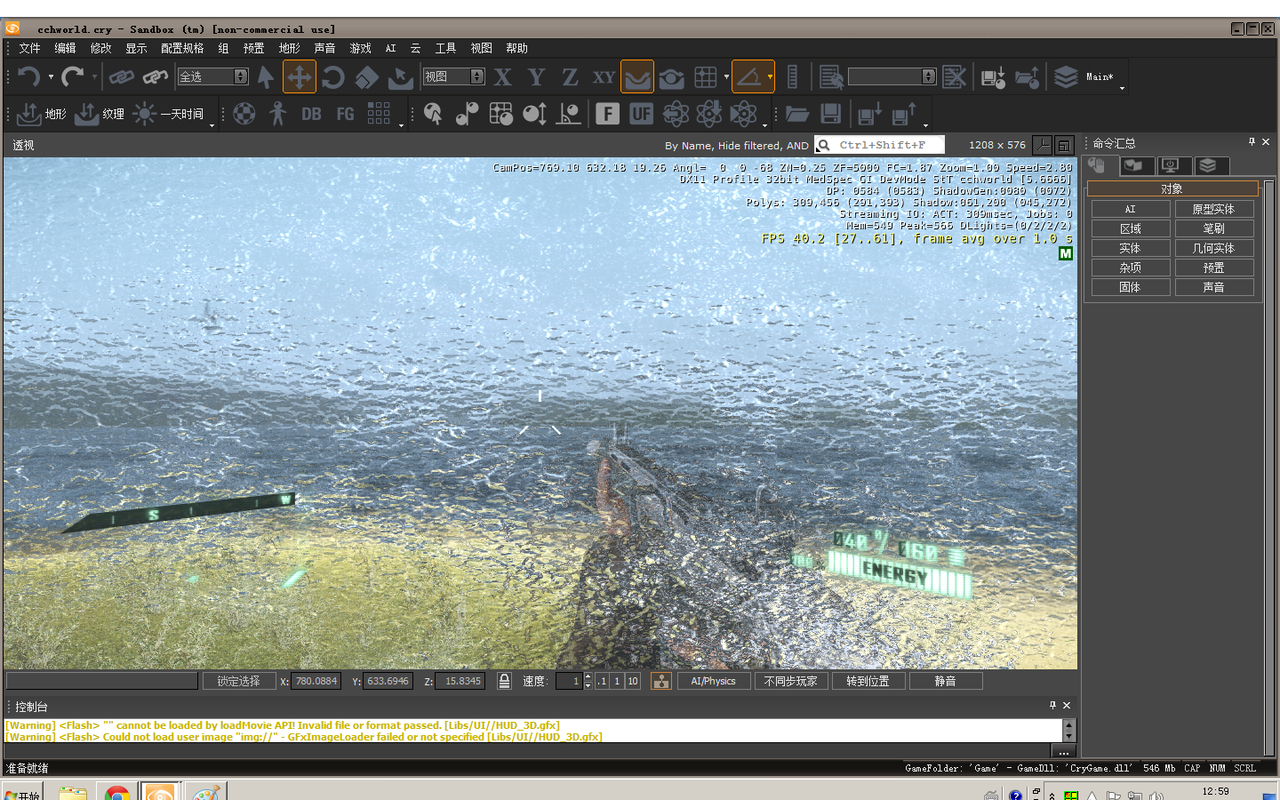Expand the angle snap options arrow

click(769, 76)
